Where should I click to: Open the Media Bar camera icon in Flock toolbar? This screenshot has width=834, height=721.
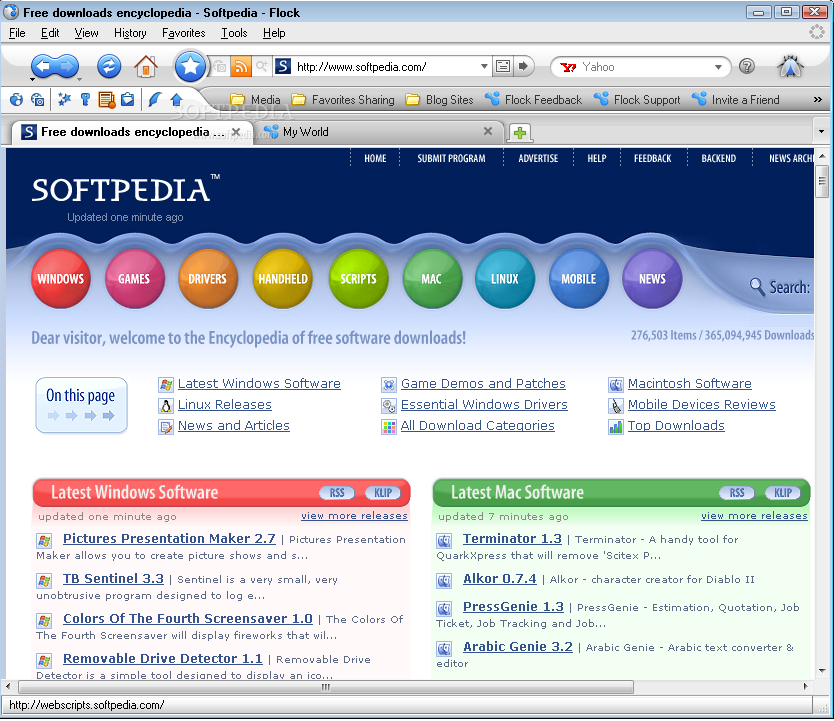37,99
